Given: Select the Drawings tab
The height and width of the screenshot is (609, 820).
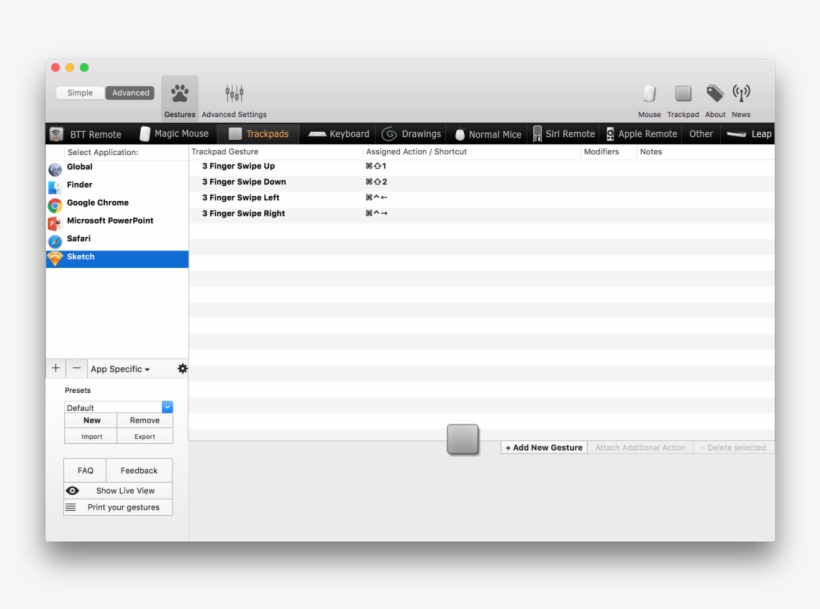Looking at the screenshot, I should (x=411, y=134).
